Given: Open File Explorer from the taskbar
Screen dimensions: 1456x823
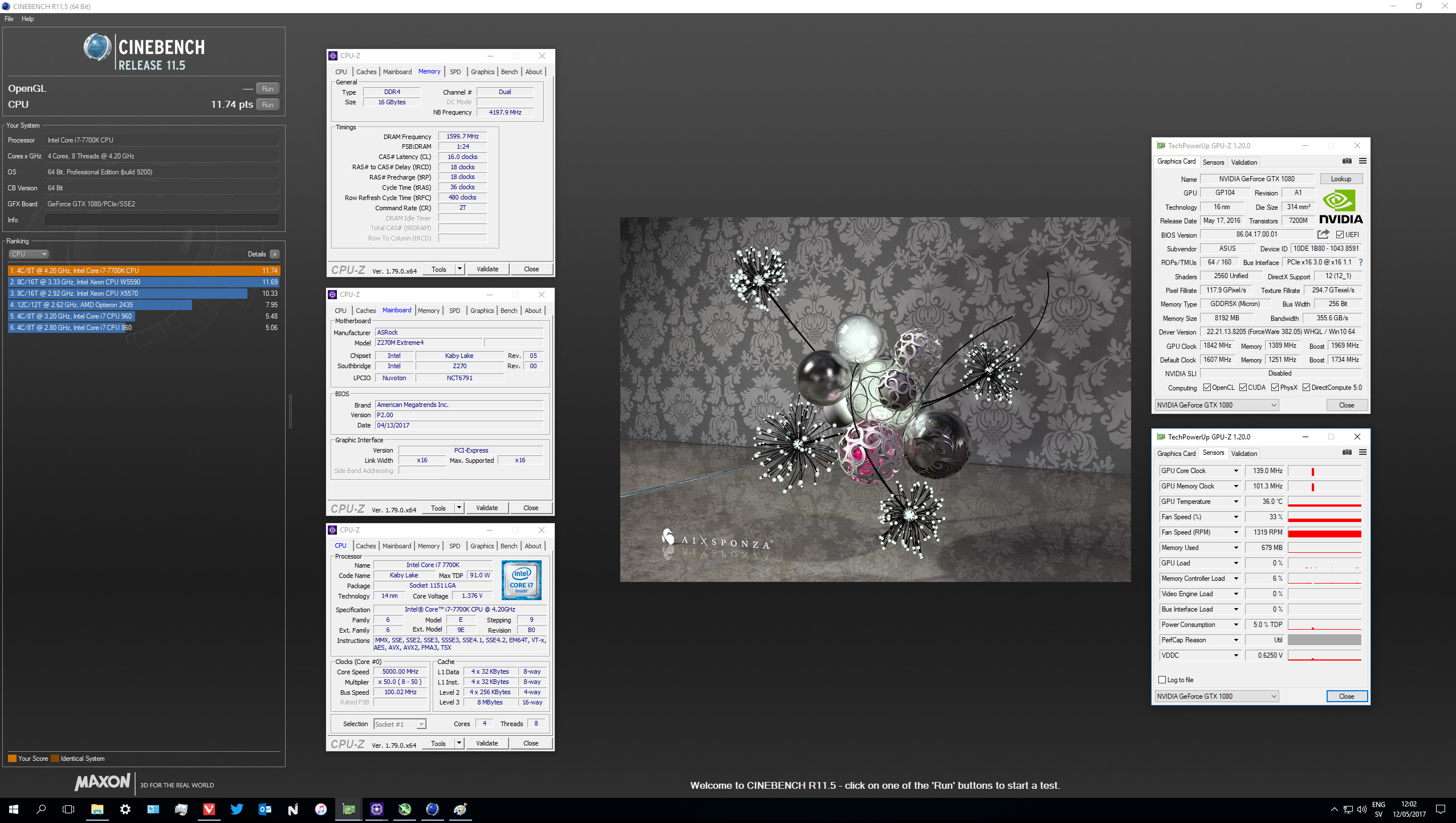Looking at the screenshot, I should [97, 809].
